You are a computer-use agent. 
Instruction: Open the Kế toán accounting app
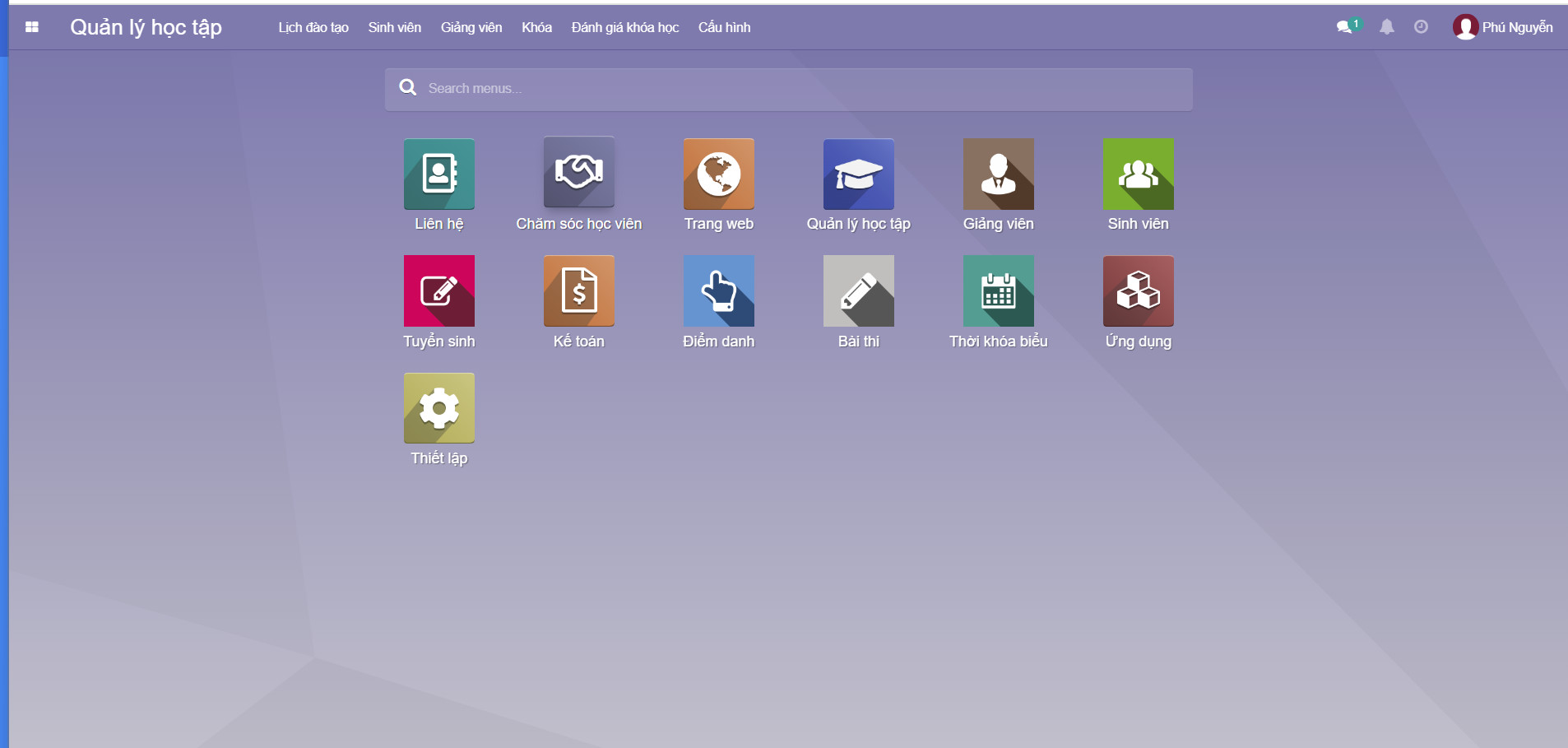[578, 290]
